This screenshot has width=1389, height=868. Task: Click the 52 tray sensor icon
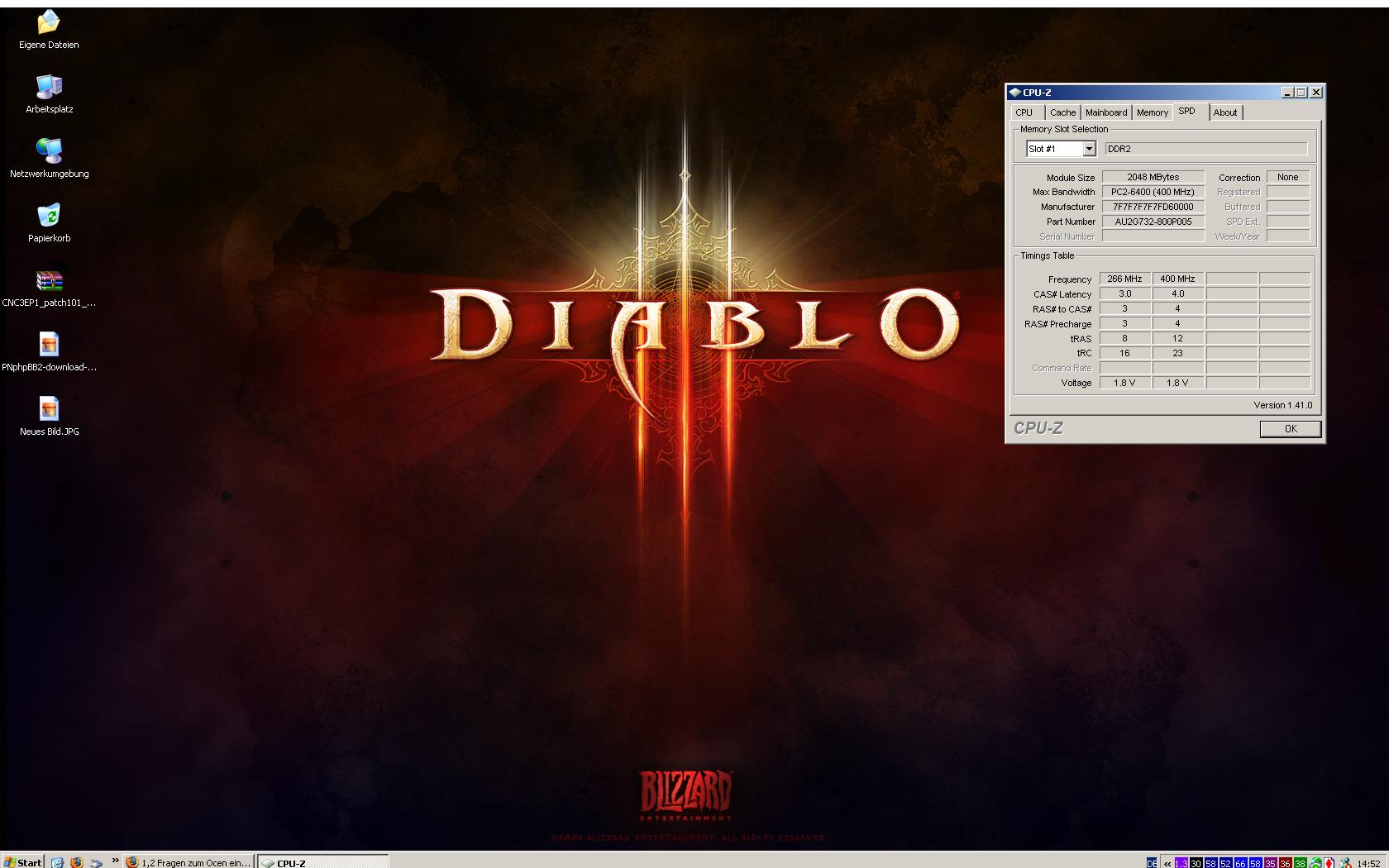pos(1226,862)
